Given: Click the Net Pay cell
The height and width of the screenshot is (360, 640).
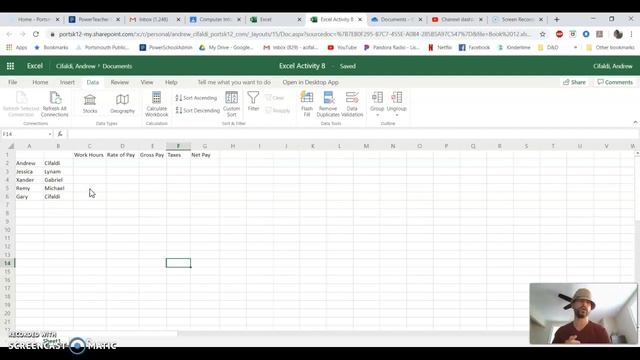Looking at the screenshot, I should [204, 155].
